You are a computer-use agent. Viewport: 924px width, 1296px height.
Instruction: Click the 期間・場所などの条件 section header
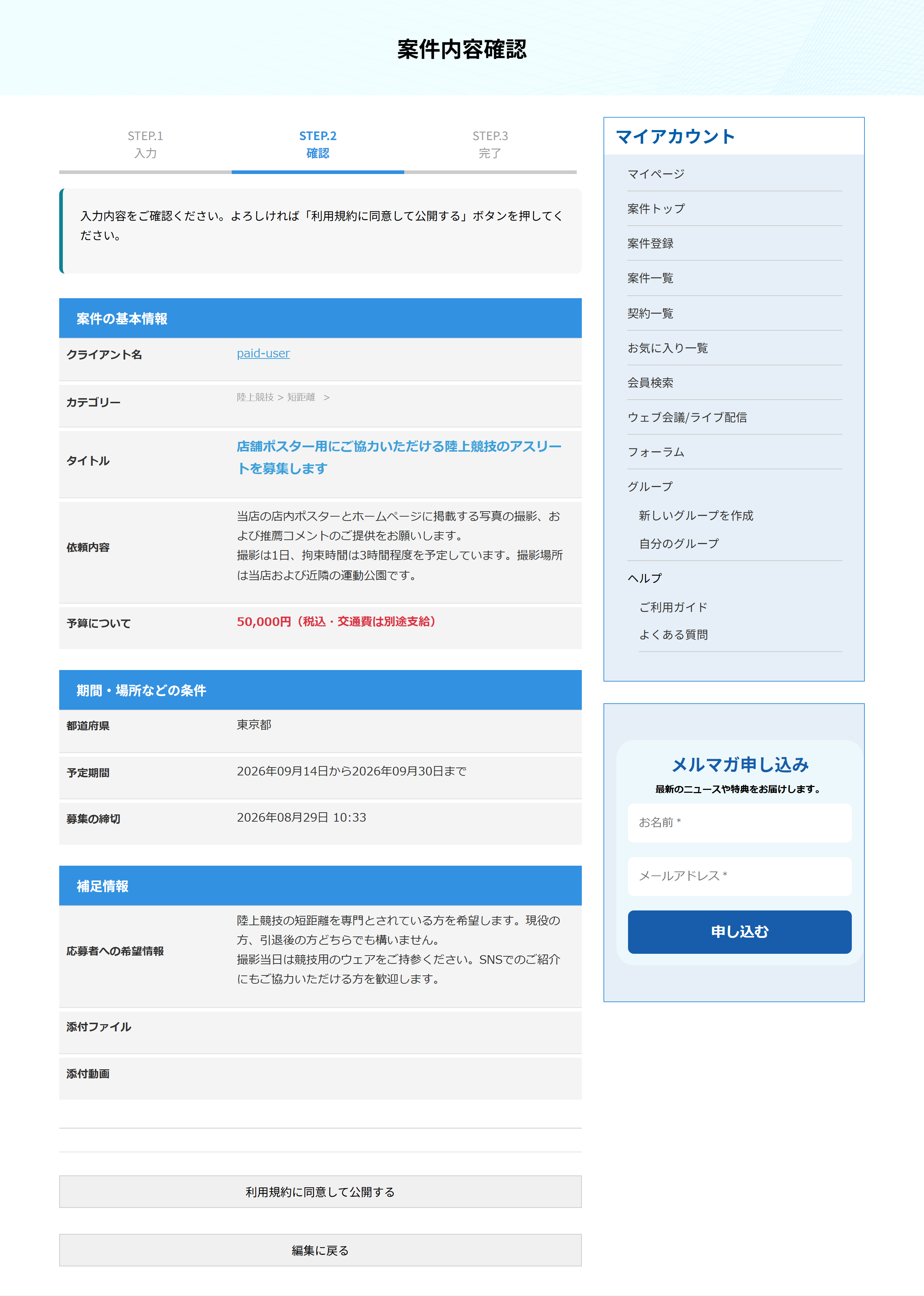pyautogui.click(x=320, y=690)
